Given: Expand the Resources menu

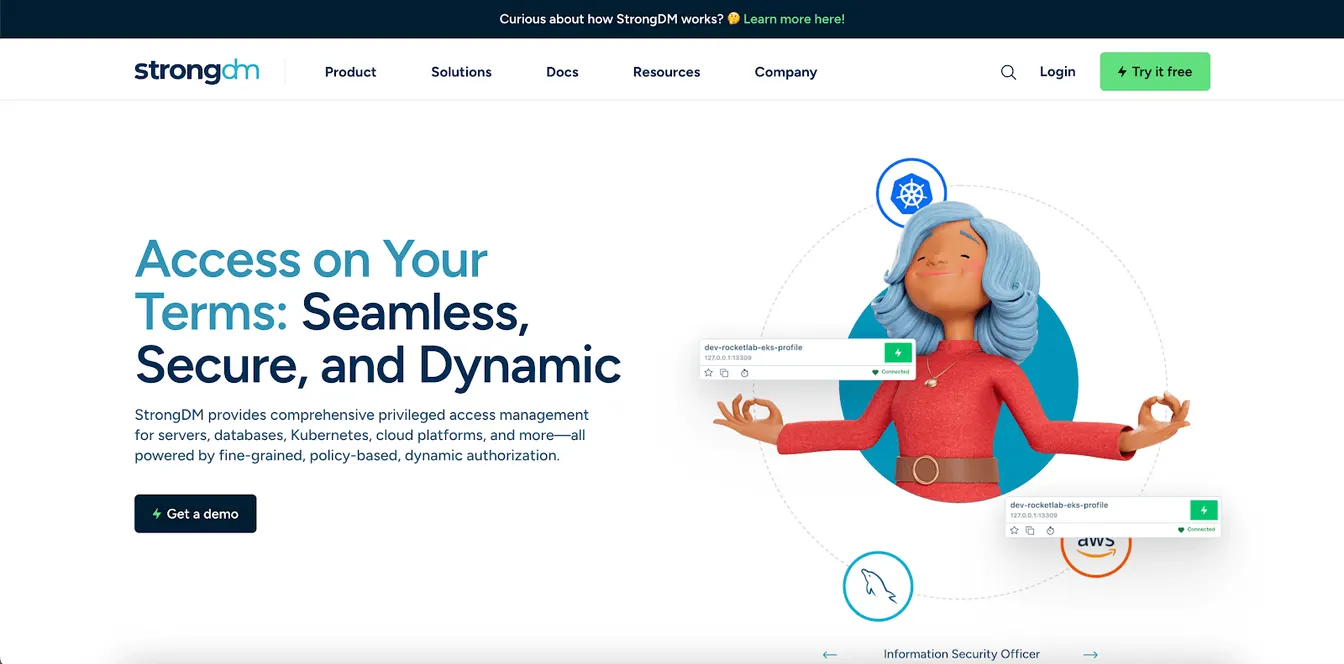Looking at the screenshot, I should [666, 72].
